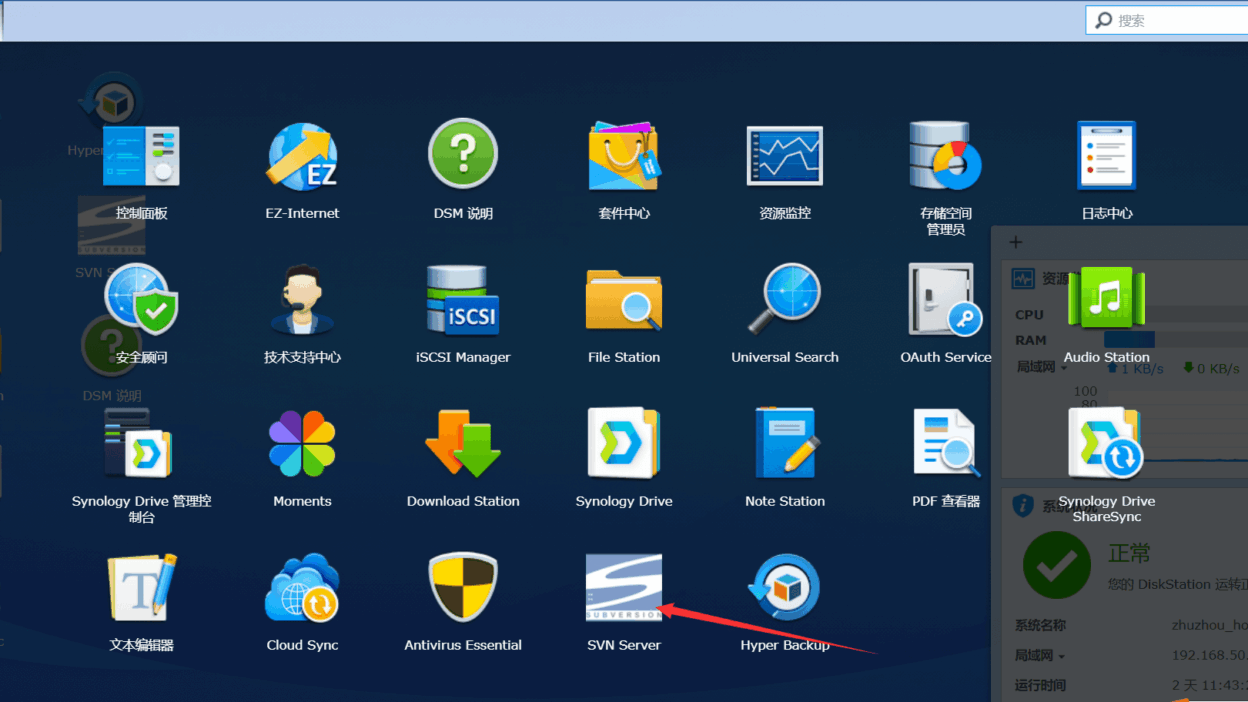The width and height of the screenshot is (1248, 702).
Task: Open Note Station
Action: coord(784,445)
